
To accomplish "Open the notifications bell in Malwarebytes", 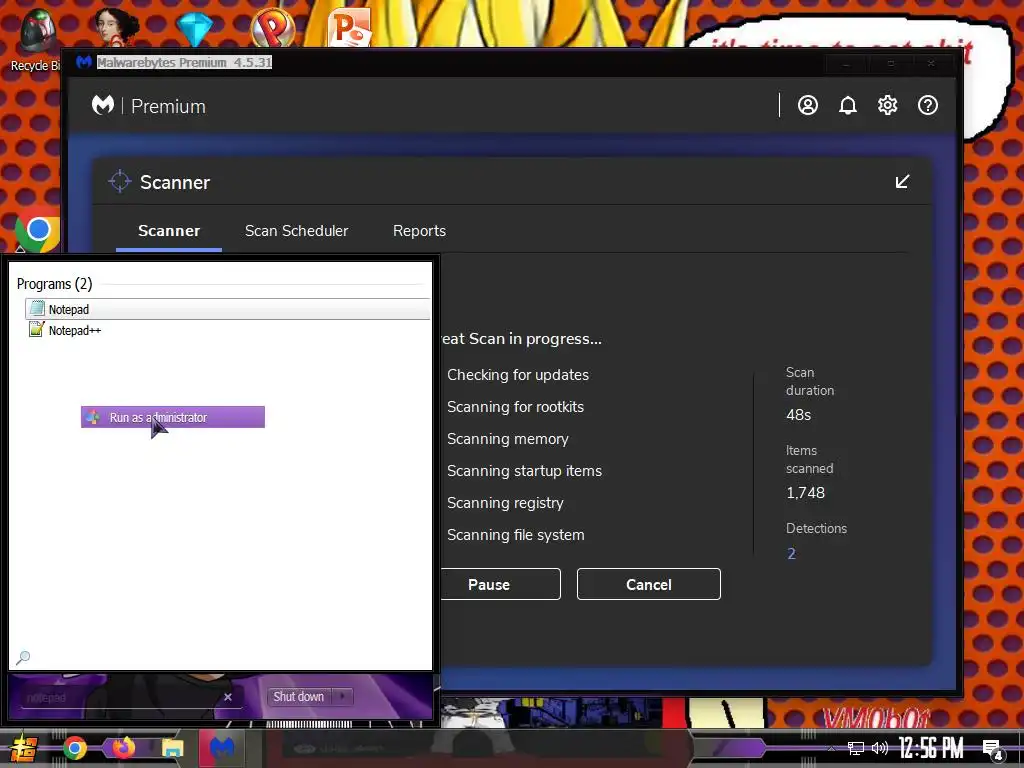I will [x=847, y=105].
